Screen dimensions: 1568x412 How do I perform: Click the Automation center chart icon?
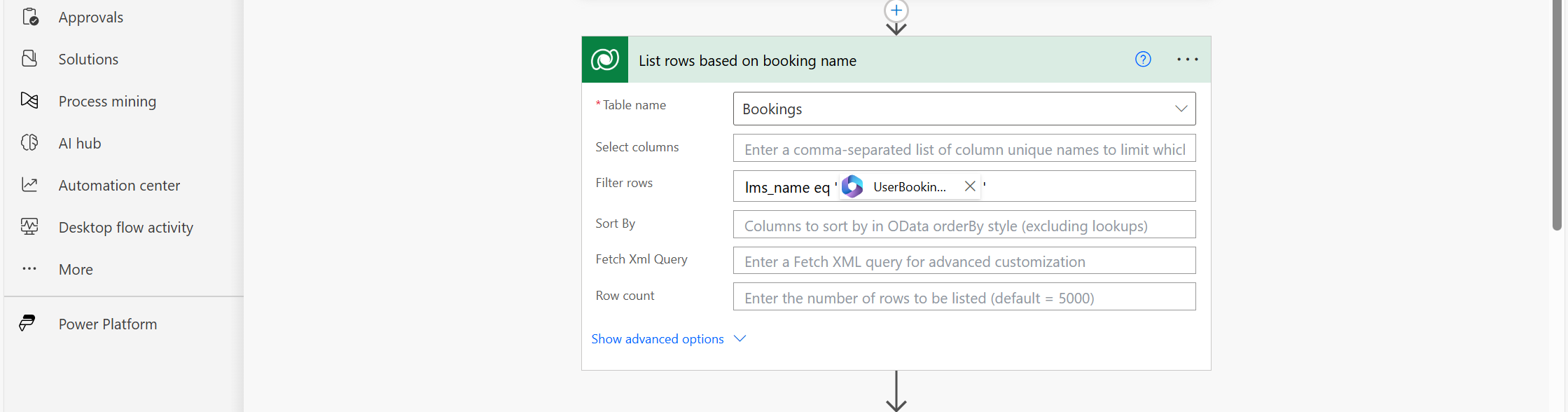pos(29,185)
